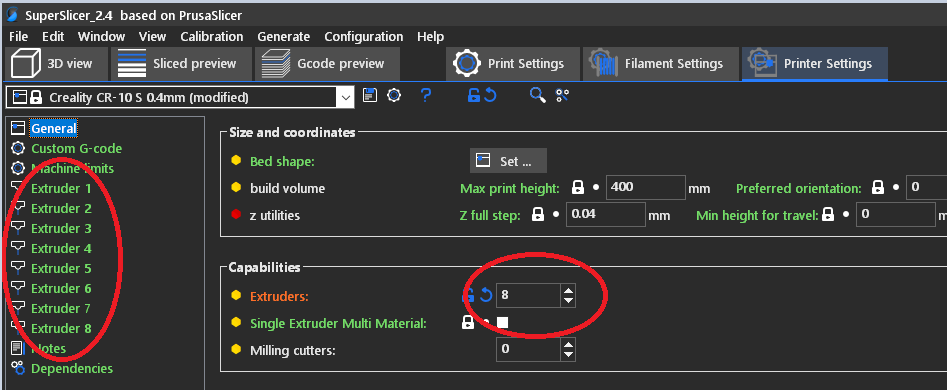
Task: Select Custom G-code page
Action: pos(77,149)
